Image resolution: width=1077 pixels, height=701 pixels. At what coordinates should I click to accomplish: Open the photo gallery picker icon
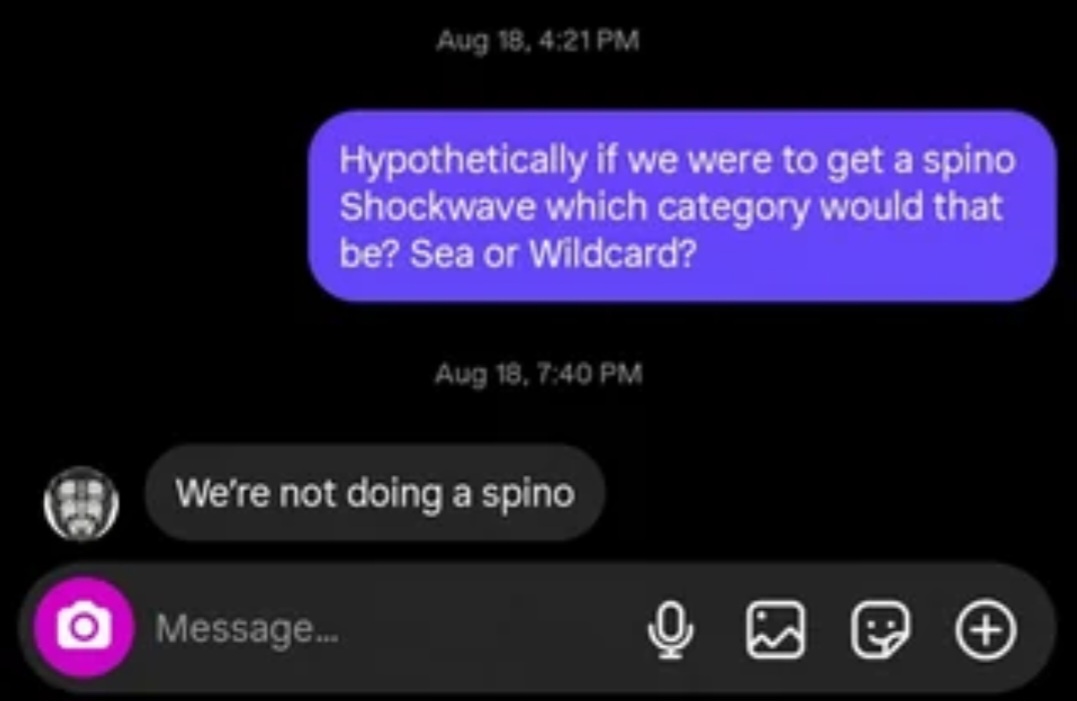pos(775,629)
